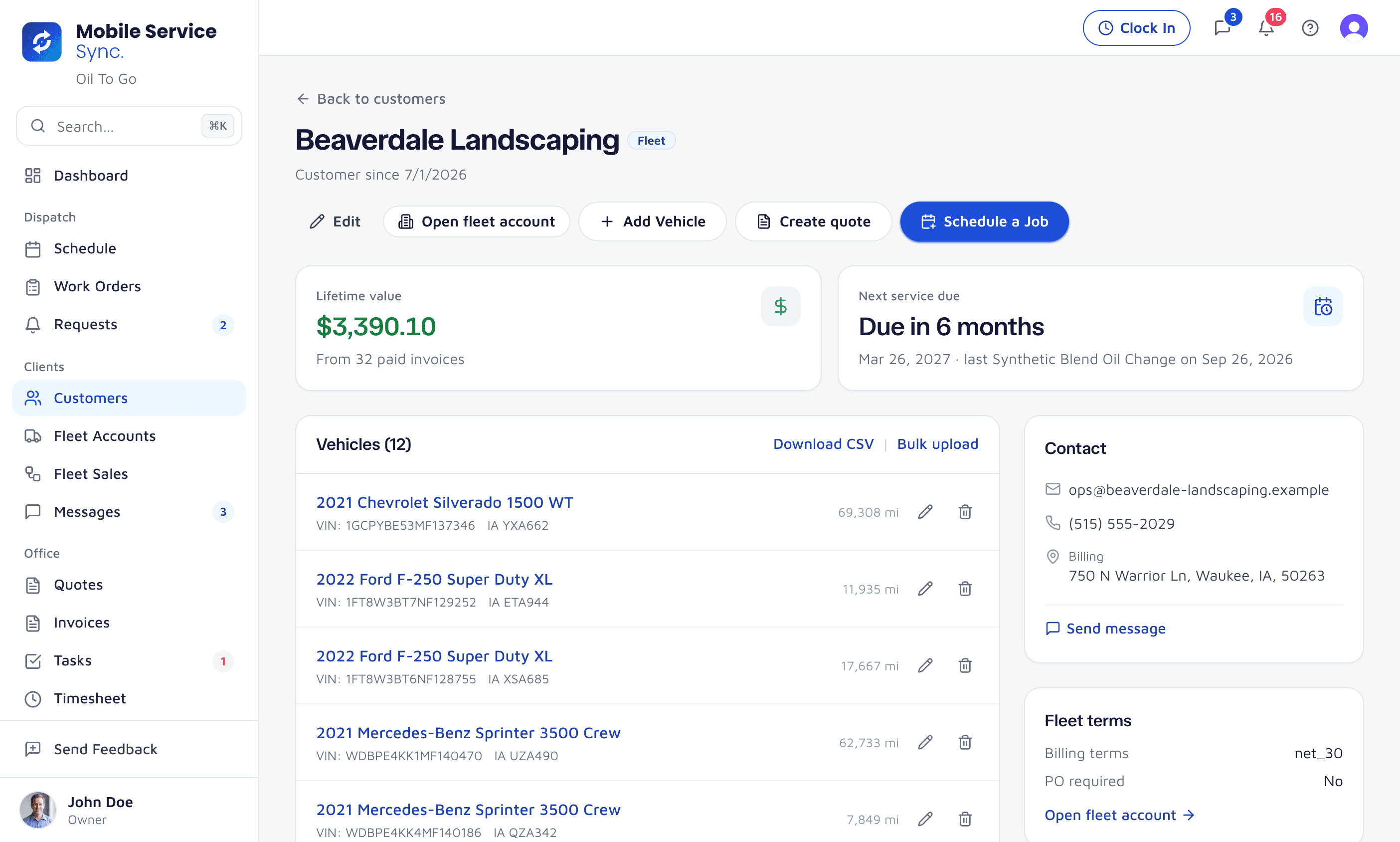This screenshot has height=842, width=1400.
Task: Click Schedule a Job button
Action: [984, 222]
